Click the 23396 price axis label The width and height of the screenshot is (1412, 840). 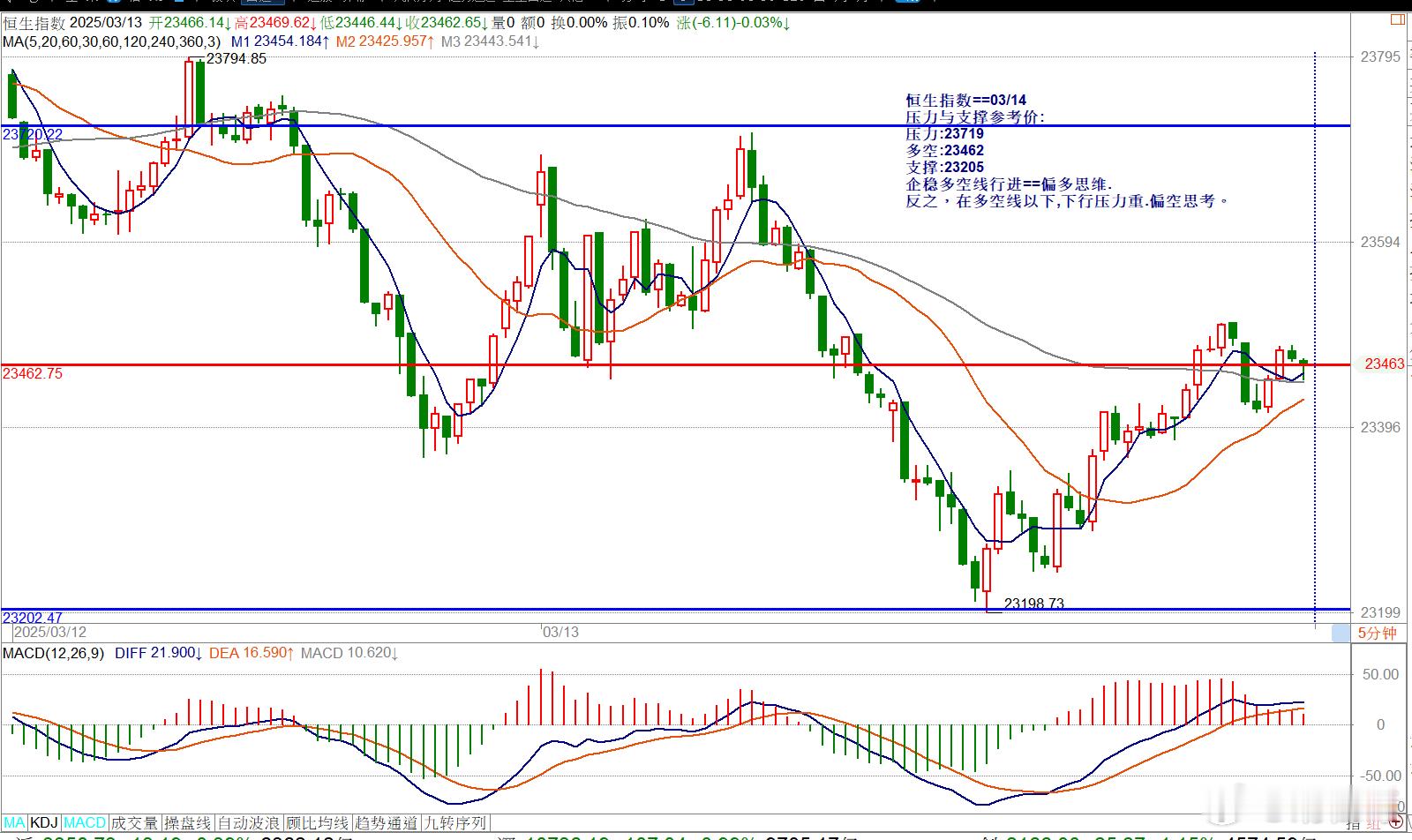click(x=1380, y=427)
